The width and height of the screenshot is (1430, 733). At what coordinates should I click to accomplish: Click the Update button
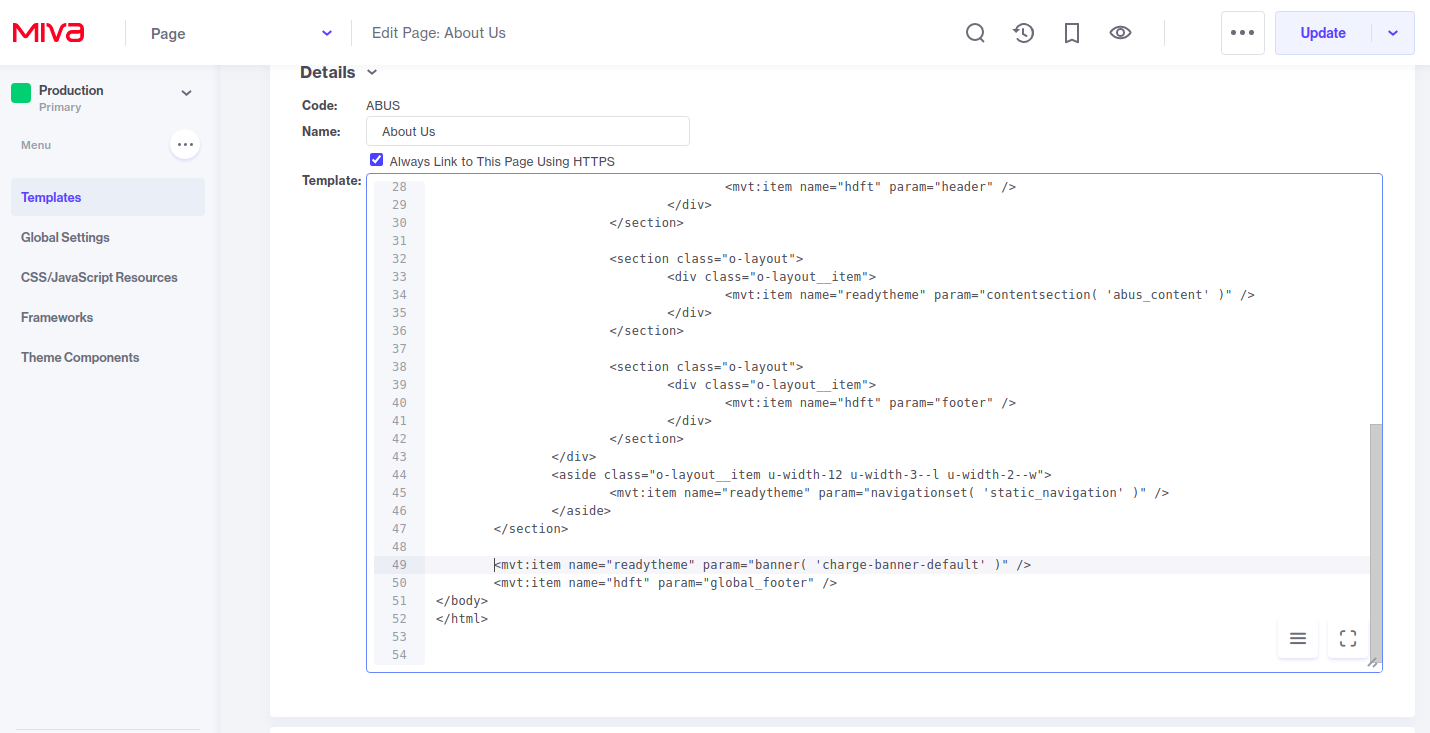tap(1323, 33)
